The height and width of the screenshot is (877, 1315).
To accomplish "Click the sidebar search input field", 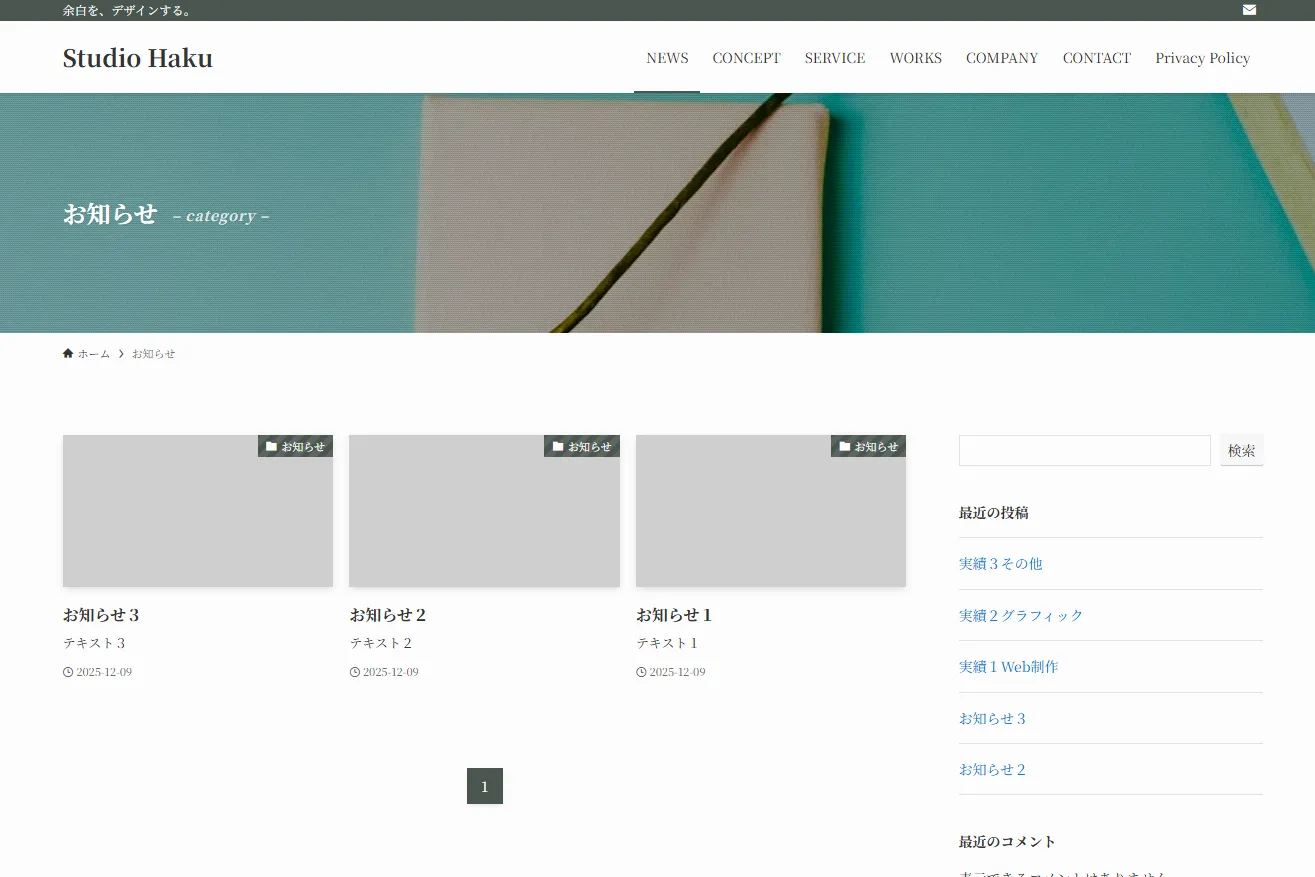I will (1084, 450).
